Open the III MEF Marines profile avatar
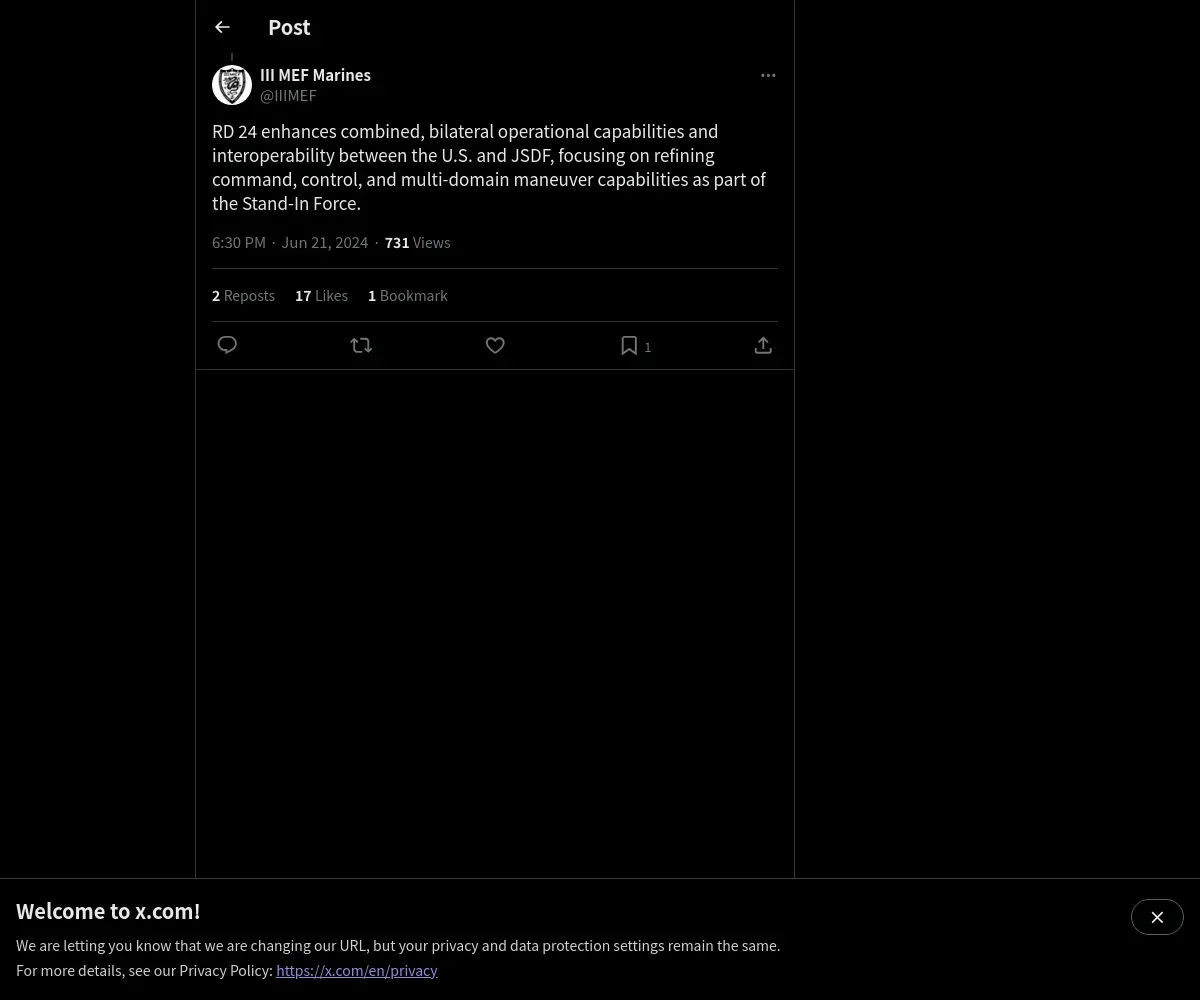 [232, 85]
